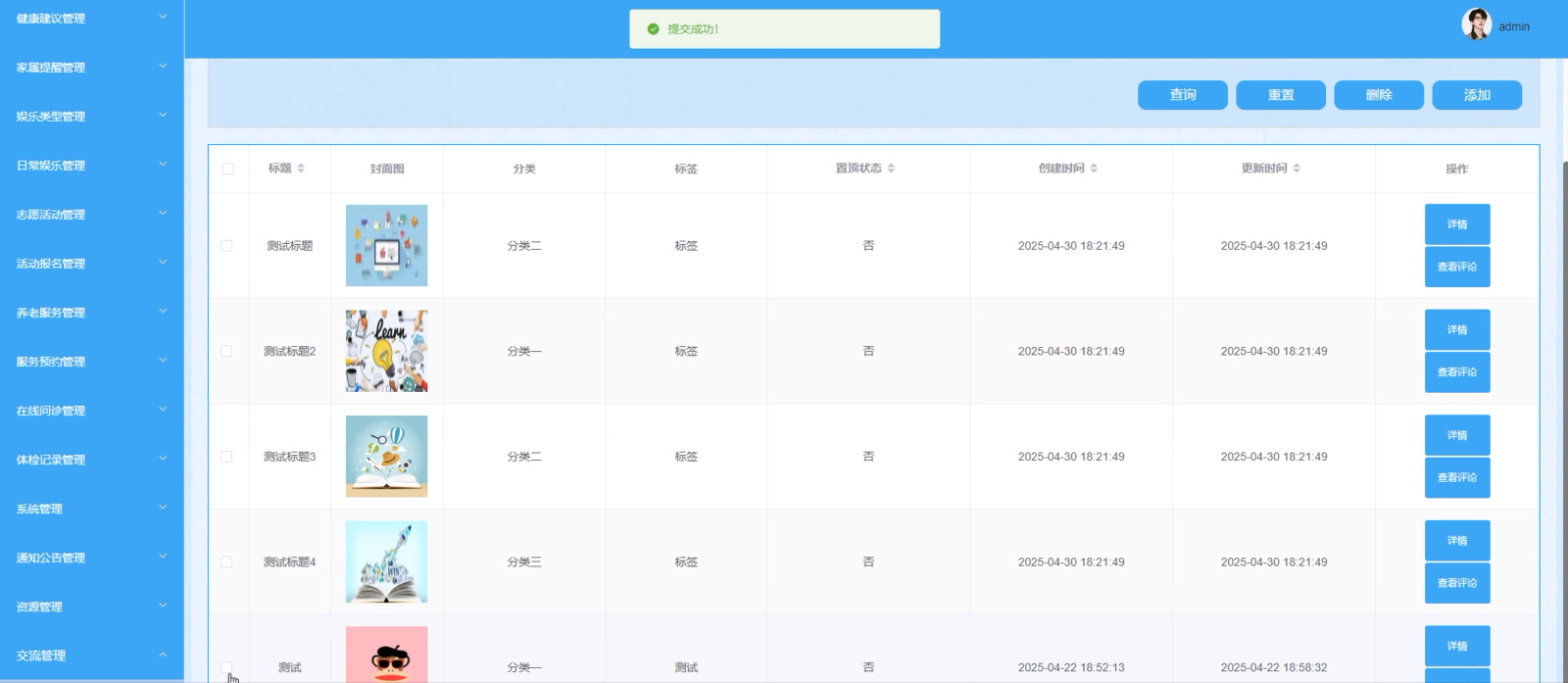Click 分类一 cell in 测试标题2 row
The image size is (1568, 683).
click(x=524, y=351)
